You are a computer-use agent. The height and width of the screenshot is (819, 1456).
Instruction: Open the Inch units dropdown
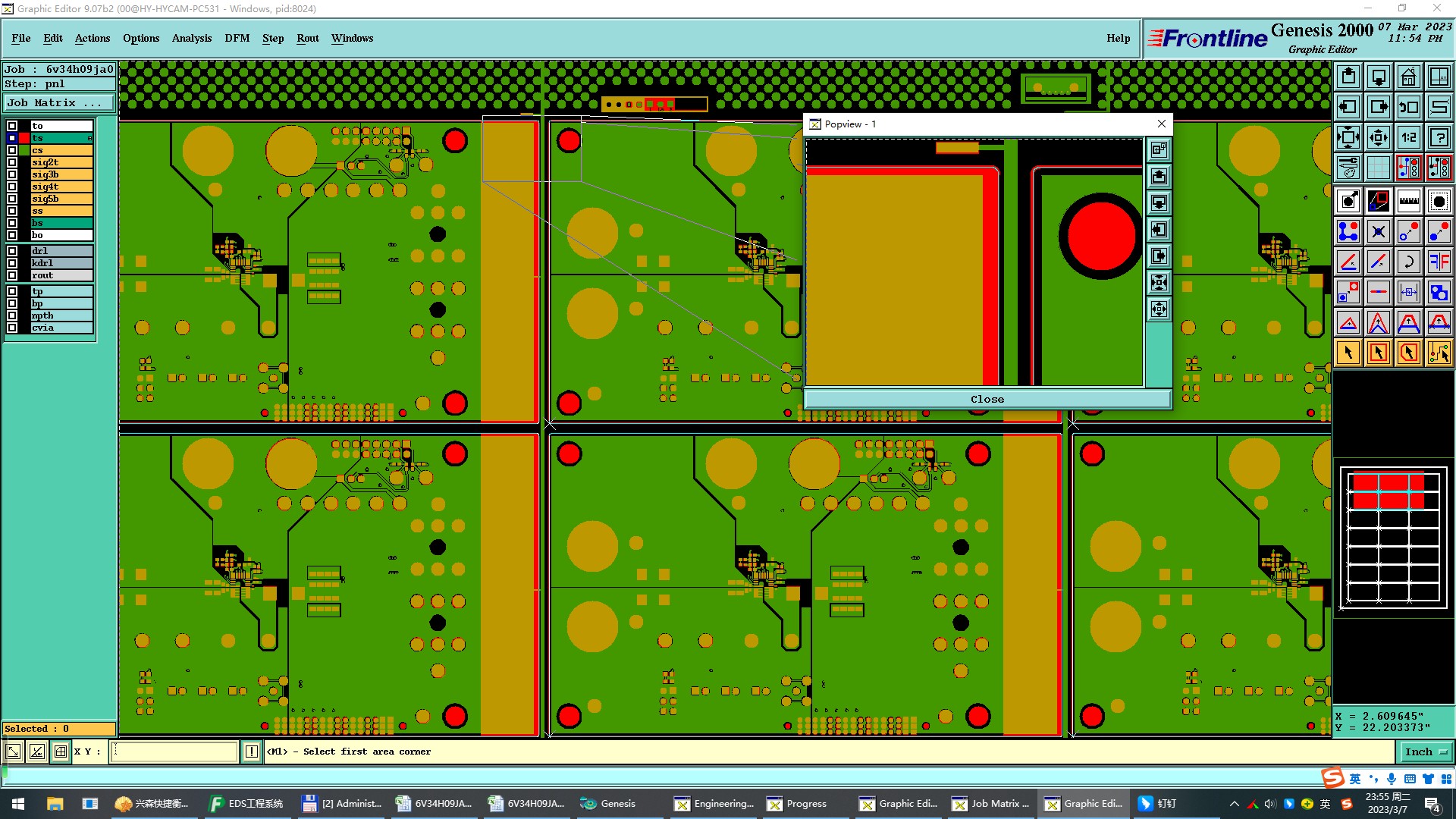click(x=1426, y=752)
